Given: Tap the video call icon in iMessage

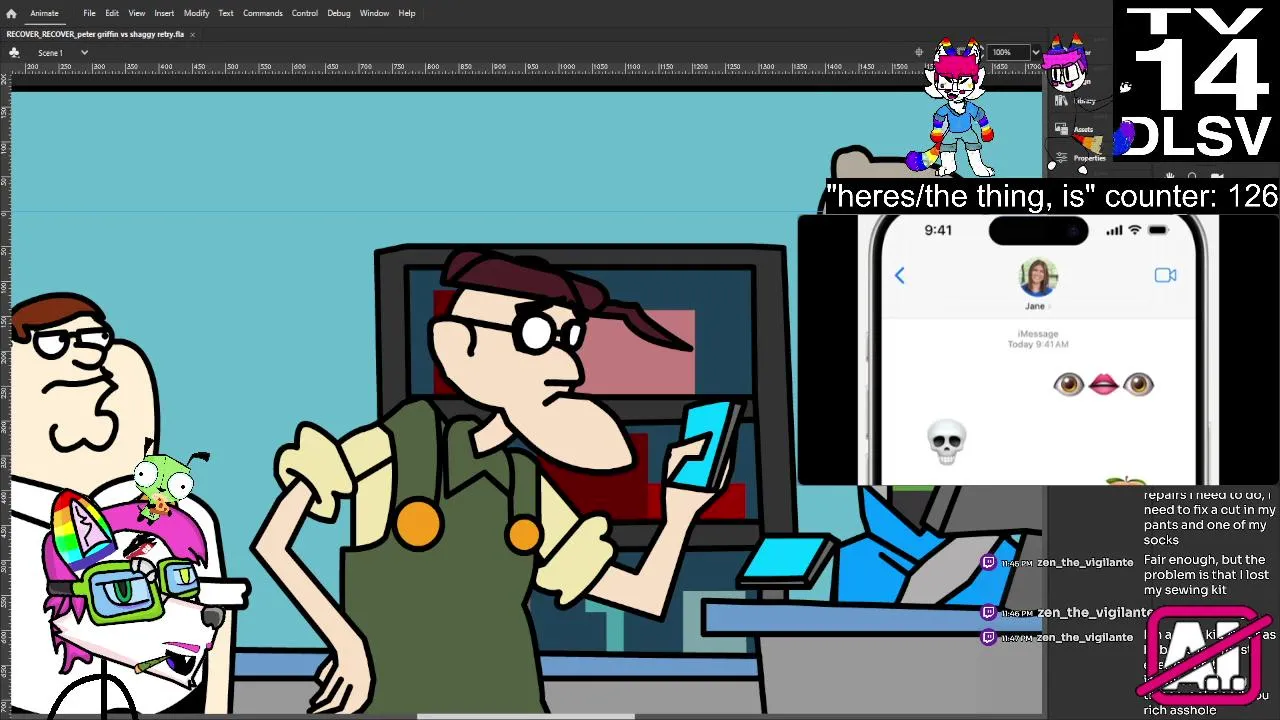Looking at the screenshot, I should [x=1165, y=275].
